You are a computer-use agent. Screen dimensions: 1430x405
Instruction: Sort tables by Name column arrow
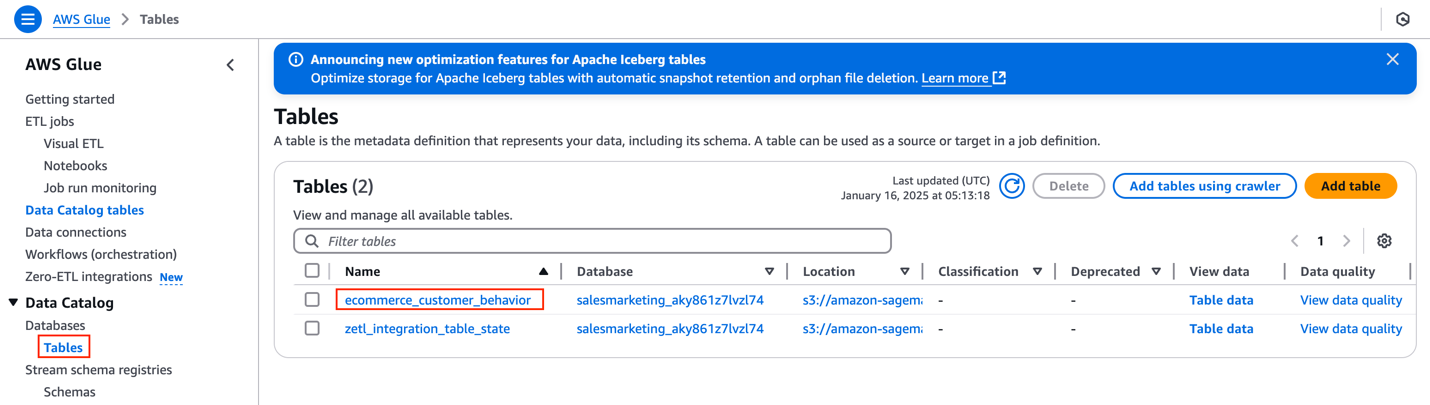coord(543,272)
